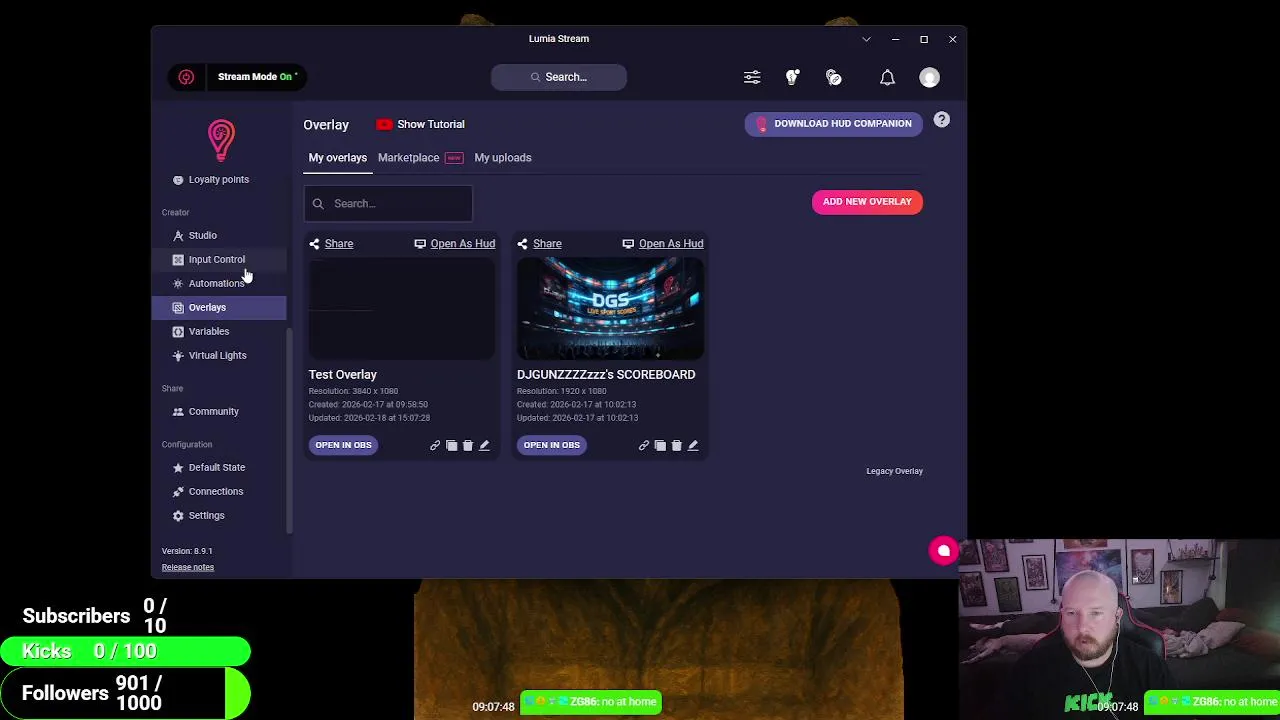This screenshot has width=1280, height=720.
Task: Click the Kicks 0 / 100 bar
Action: click(x=125, y=652)
